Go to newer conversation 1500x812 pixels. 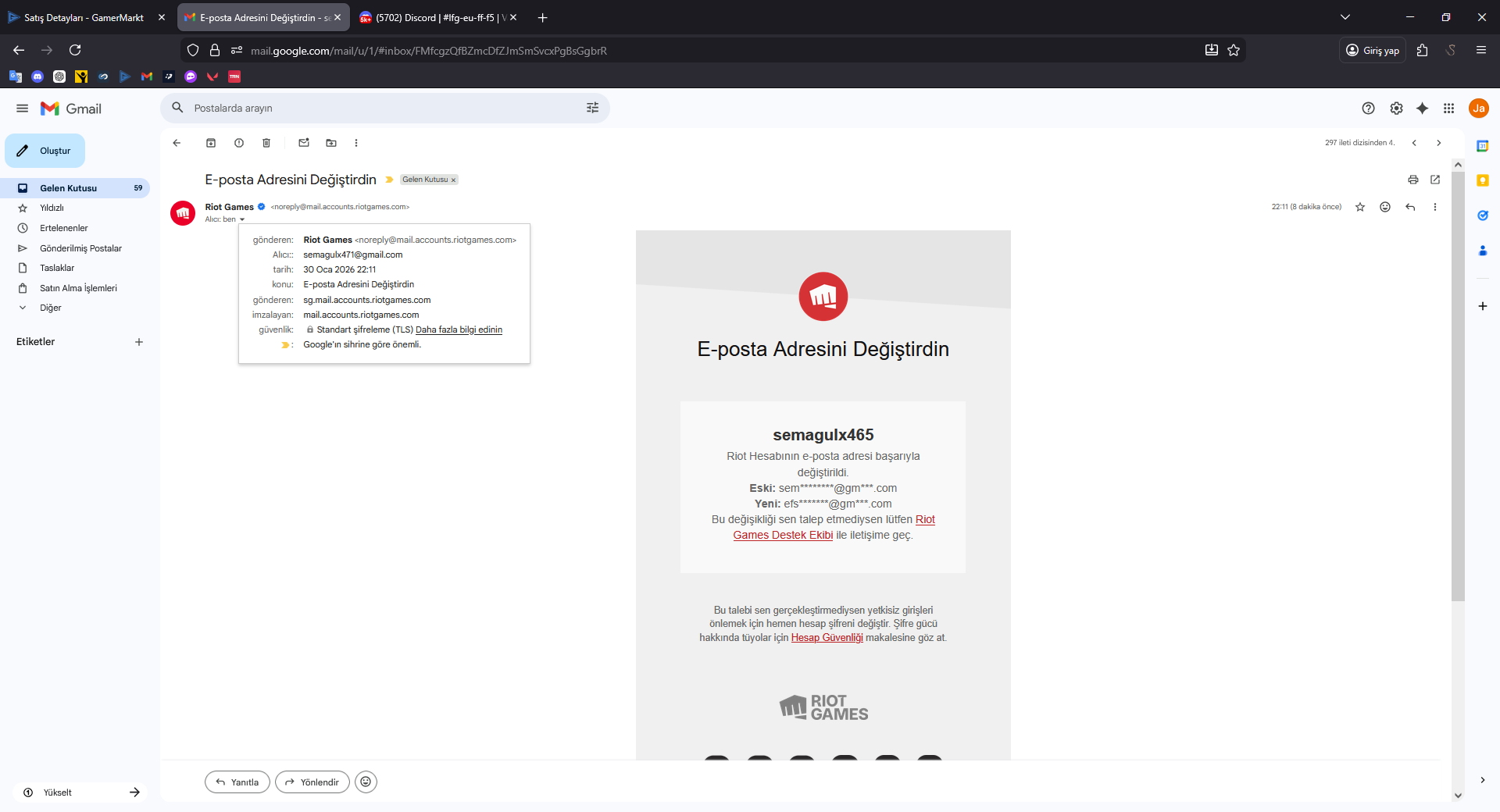1414,143
